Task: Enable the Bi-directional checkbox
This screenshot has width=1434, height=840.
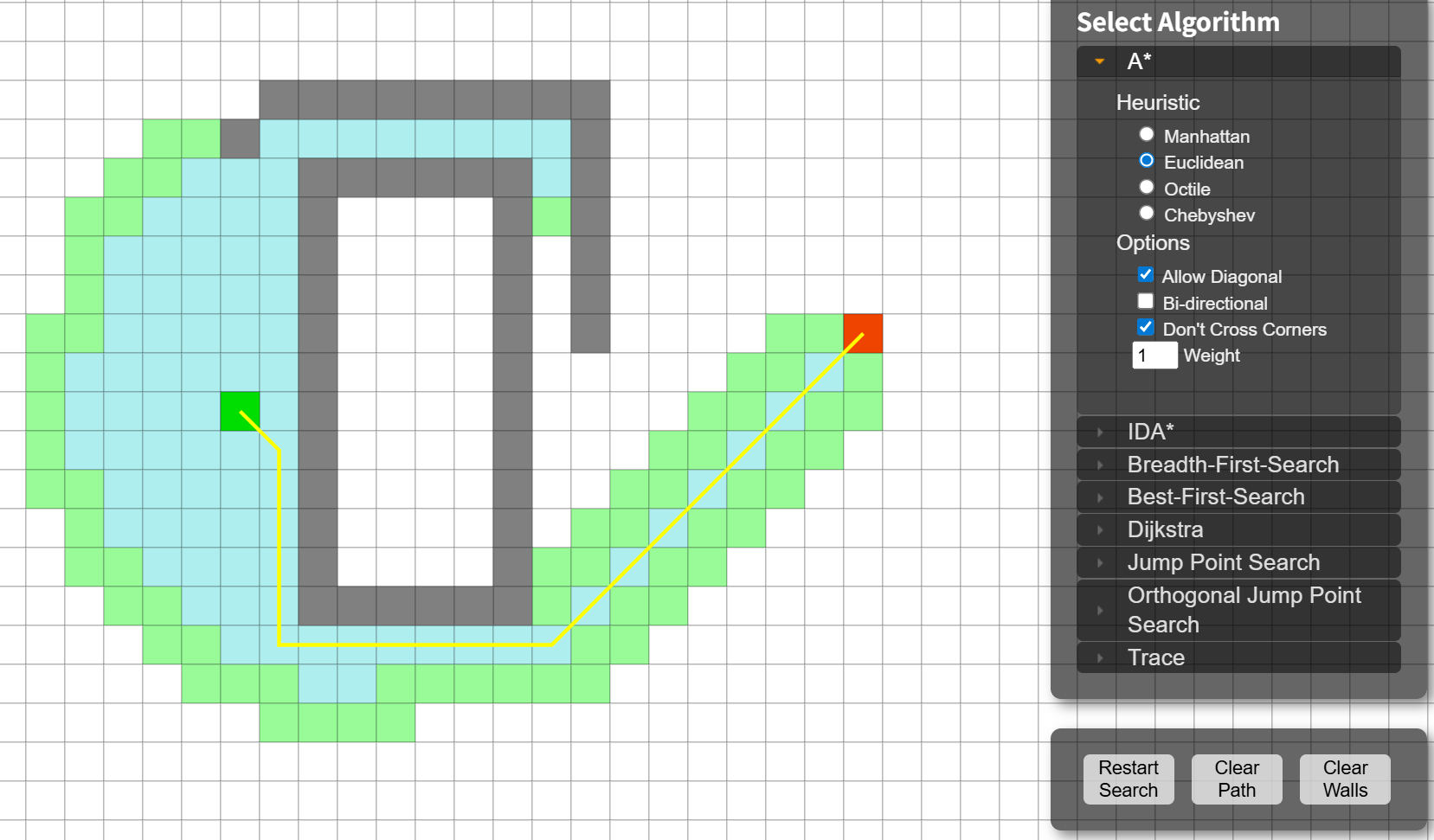Action: (x=1146, y=301)
